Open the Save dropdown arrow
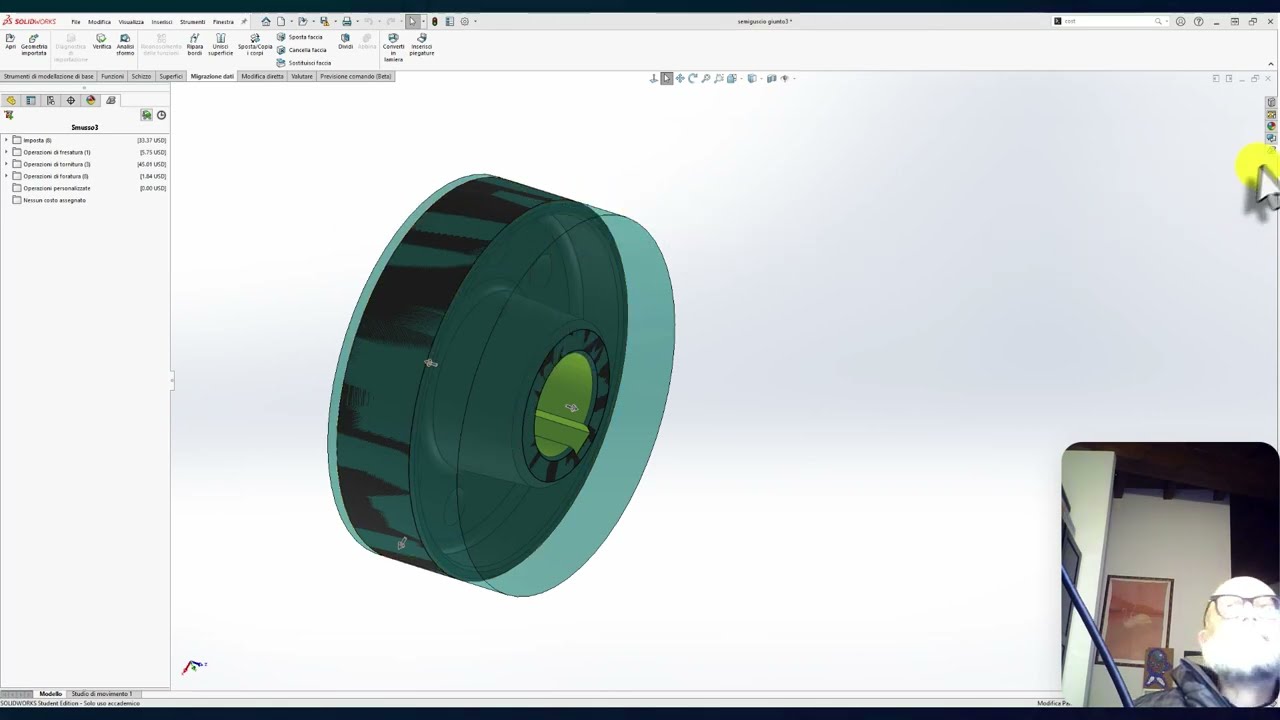Image resolution: width=1280 pixels, height=720 pixels. coord(336,21)
